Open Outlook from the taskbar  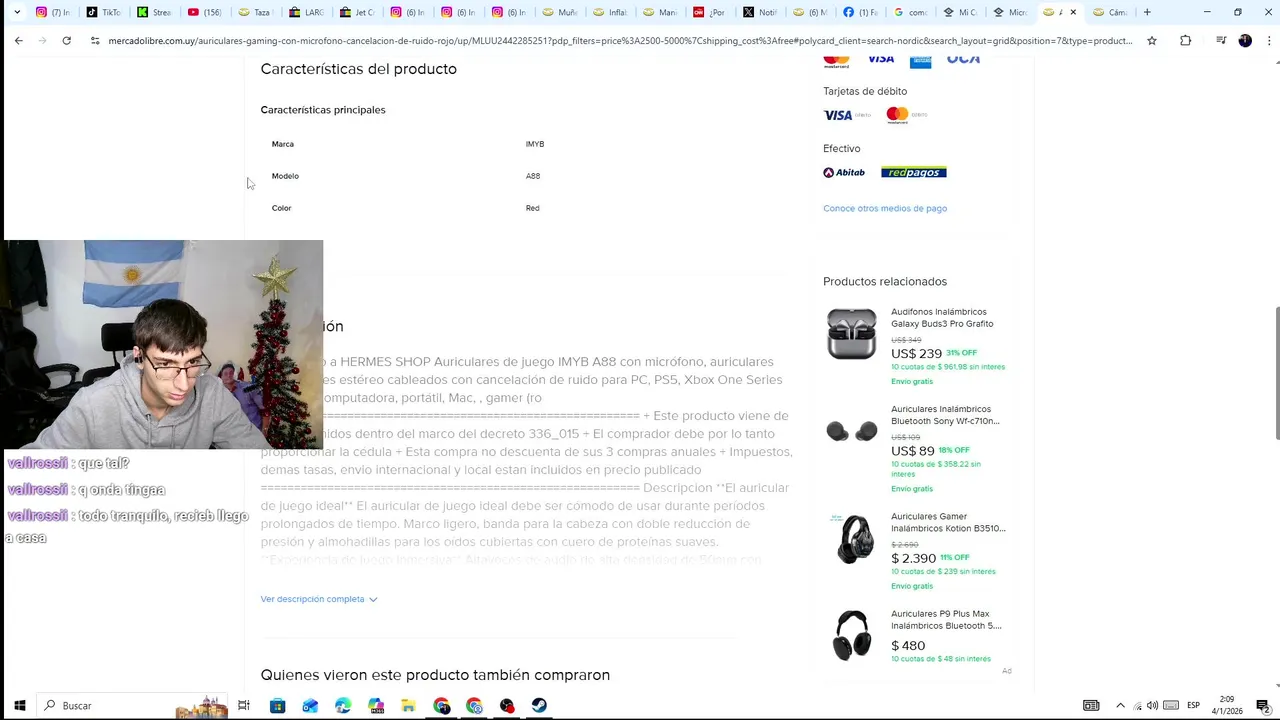310,705
